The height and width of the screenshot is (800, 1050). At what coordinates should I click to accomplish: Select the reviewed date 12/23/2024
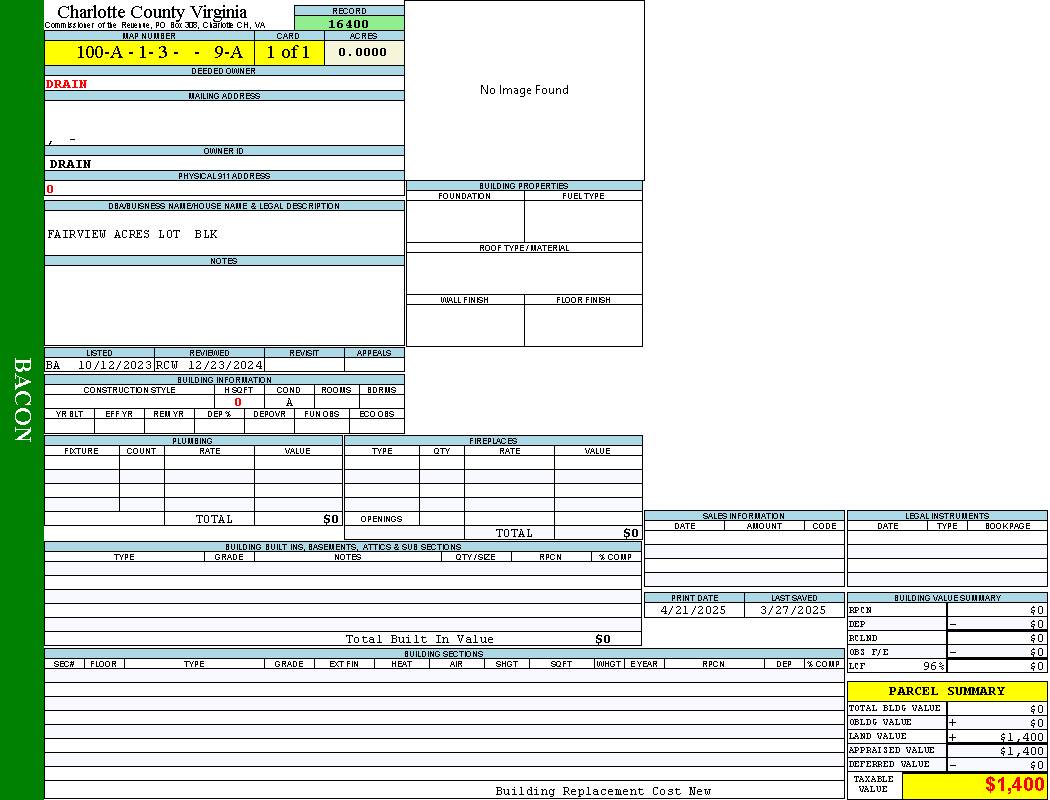[224, 366]
